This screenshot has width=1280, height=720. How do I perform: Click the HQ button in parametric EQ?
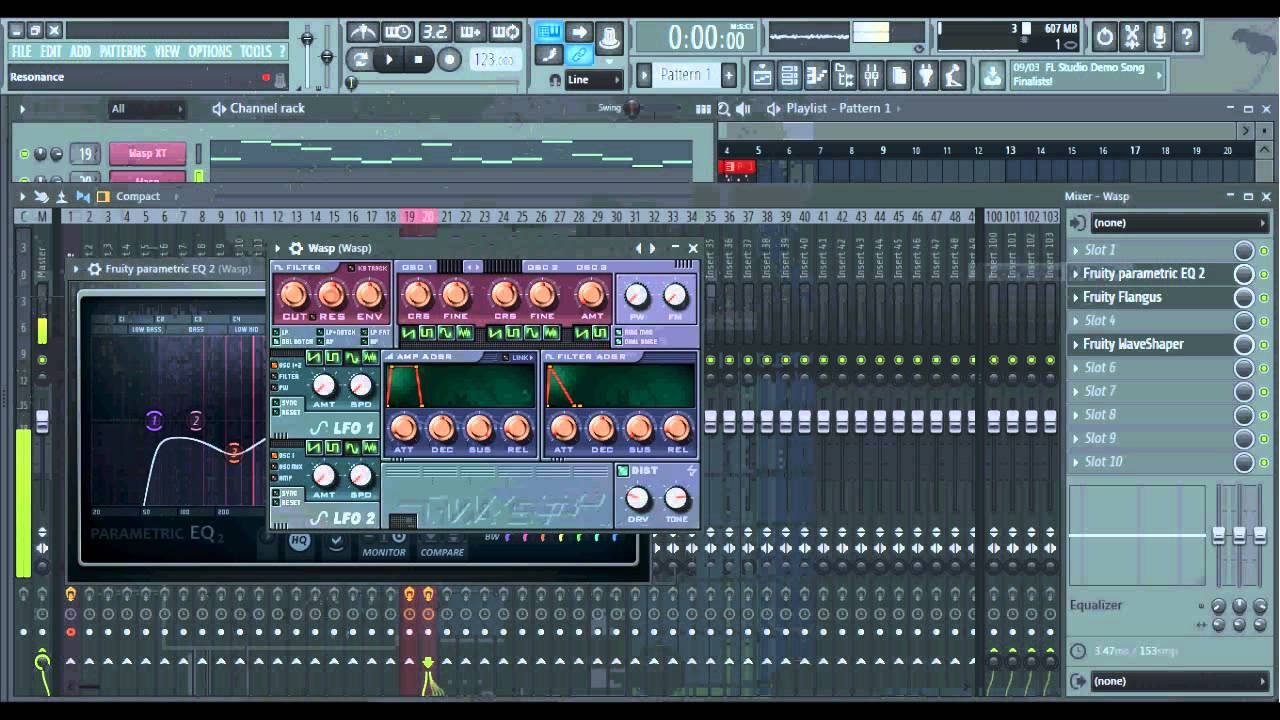coord(299,541)
